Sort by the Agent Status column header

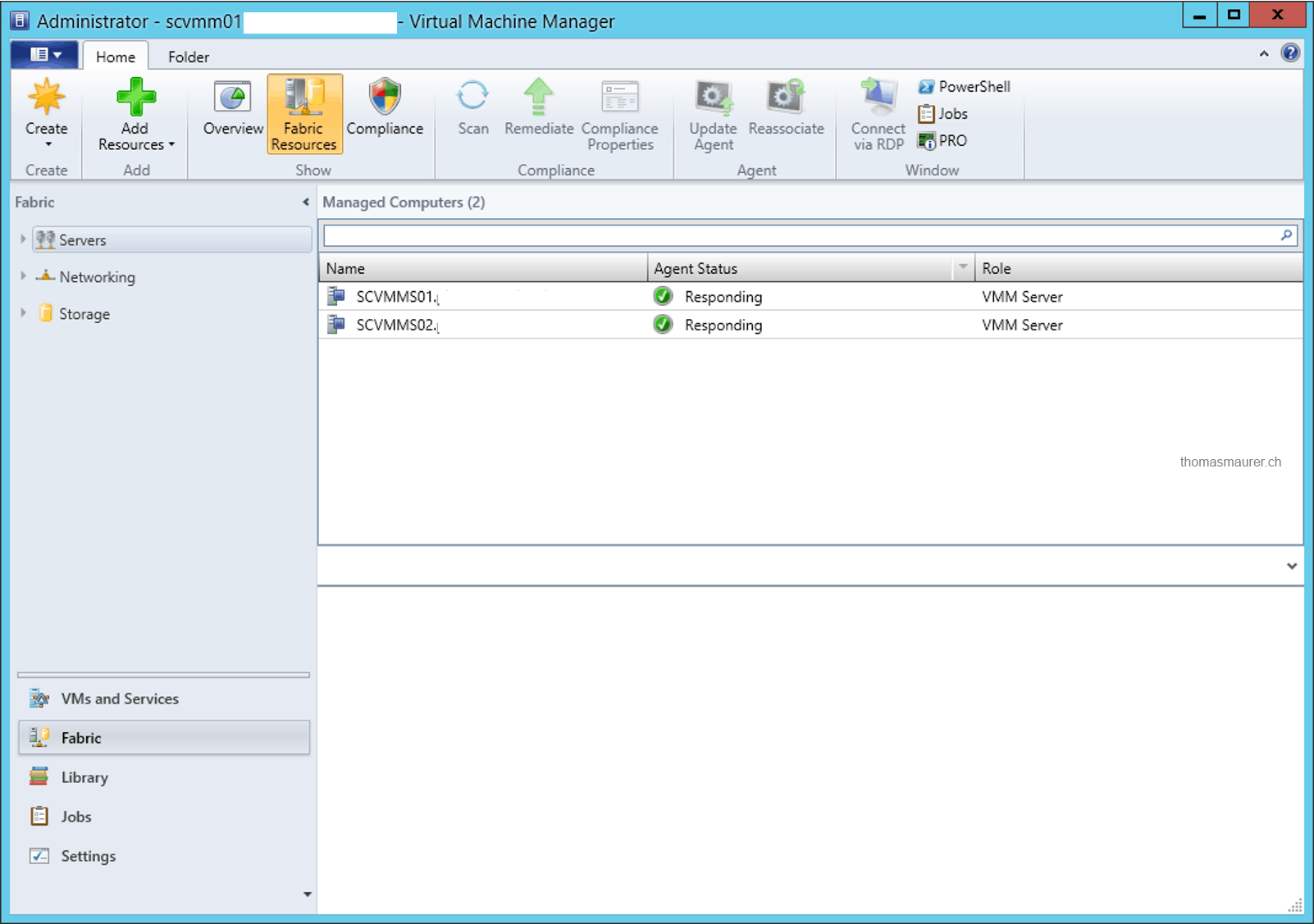click(x=801, y=268)
